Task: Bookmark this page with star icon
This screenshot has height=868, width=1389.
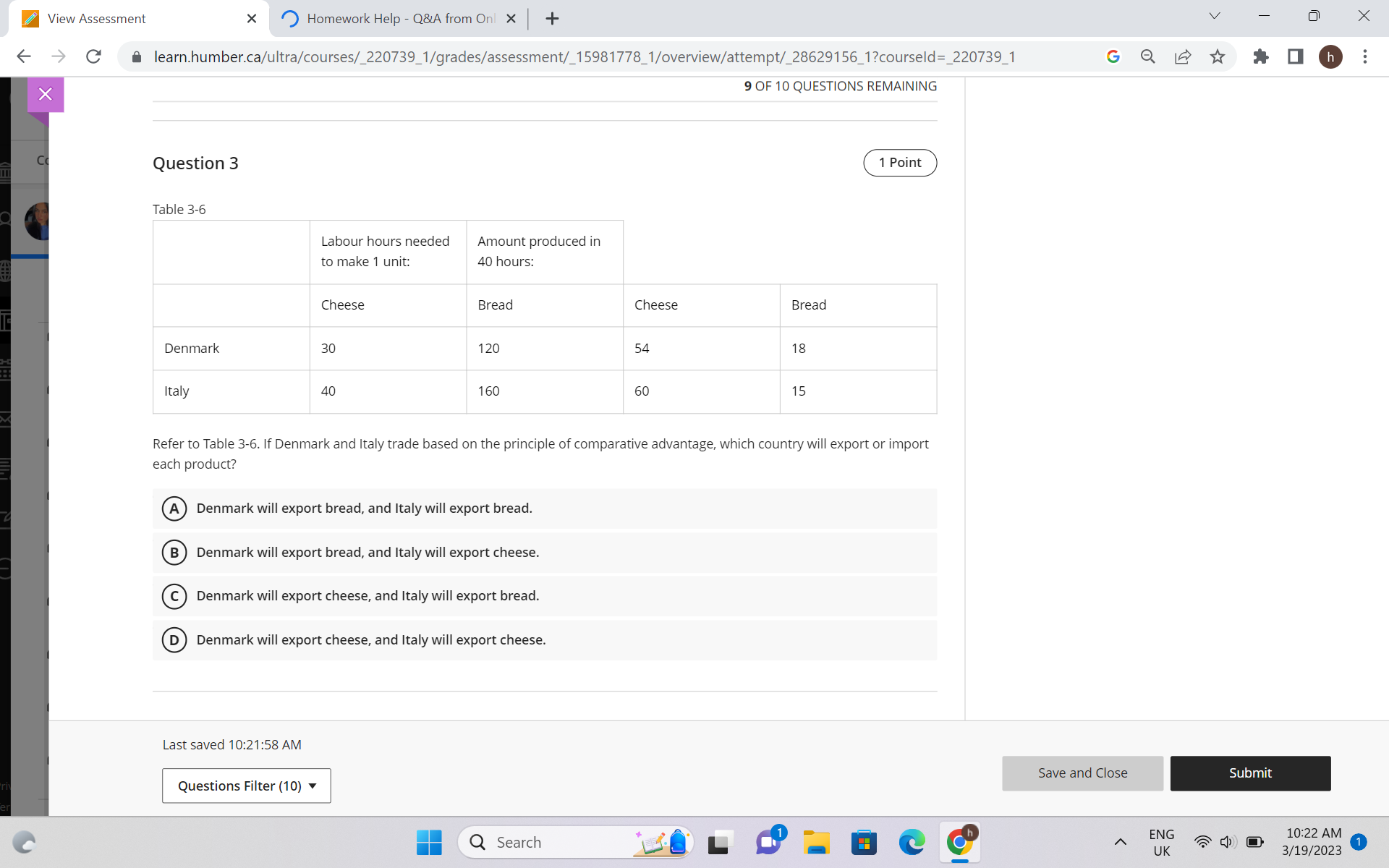Action: point(1218,56)
